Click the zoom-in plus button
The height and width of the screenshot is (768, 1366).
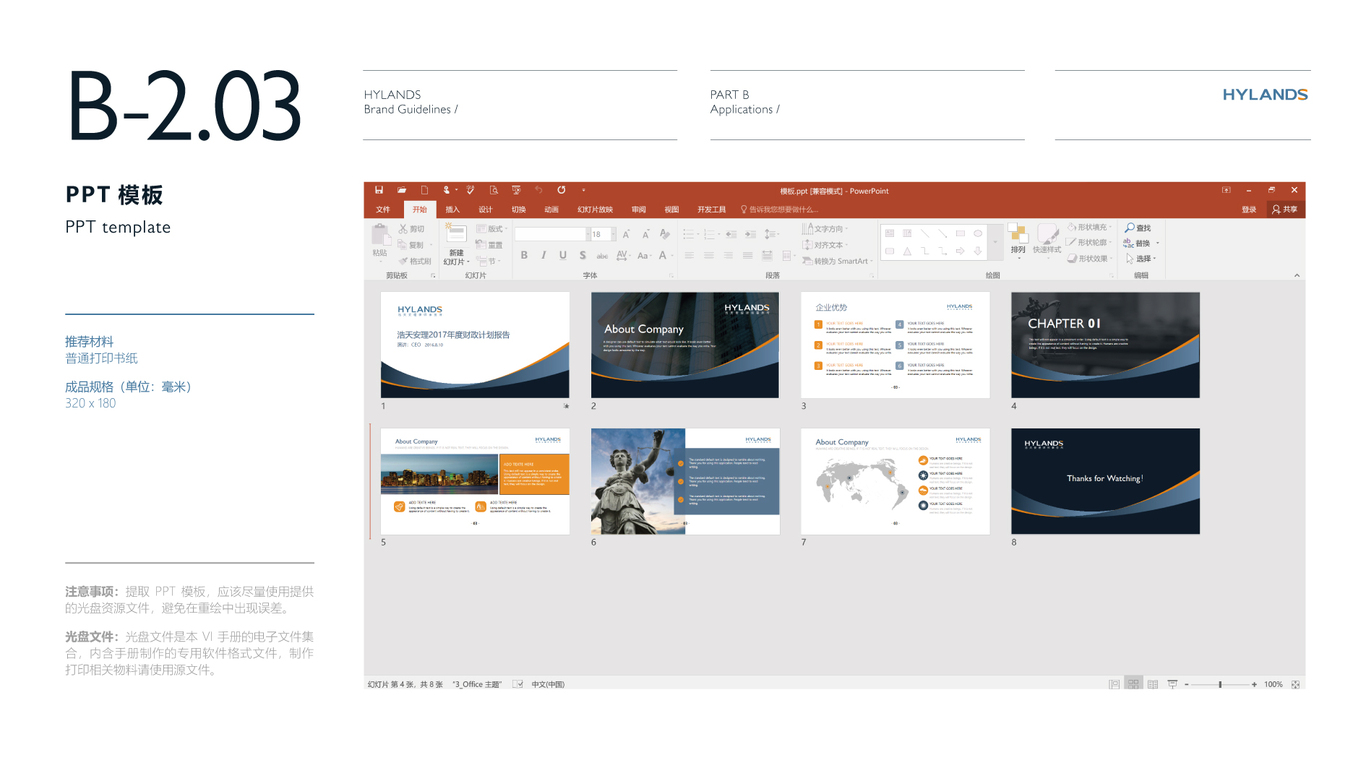[x=1254, y=684]
